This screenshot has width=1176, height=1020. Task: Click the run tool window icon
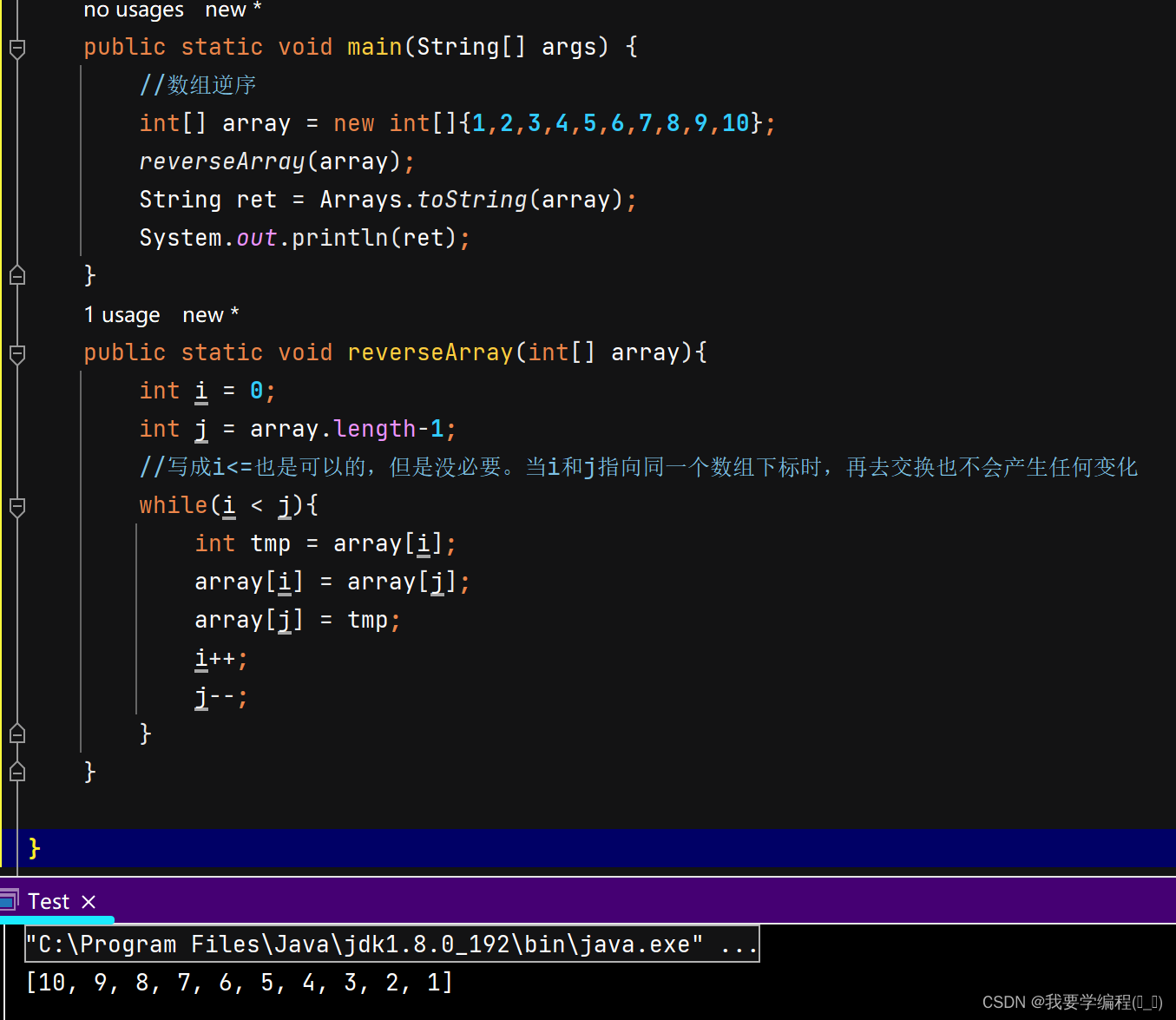click(9, 900)
